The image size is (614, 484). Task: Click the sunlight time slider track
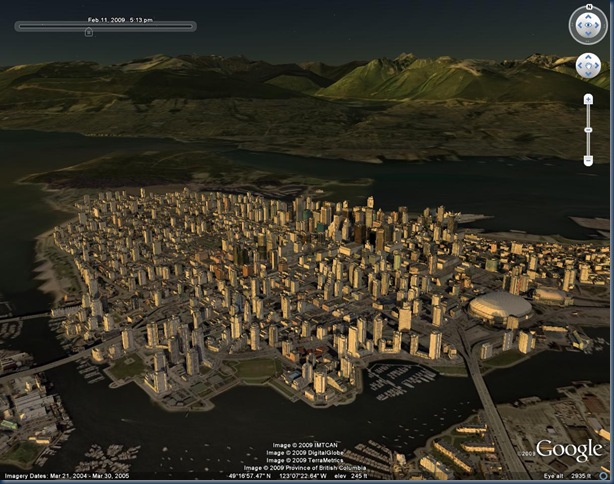point(105,26)
